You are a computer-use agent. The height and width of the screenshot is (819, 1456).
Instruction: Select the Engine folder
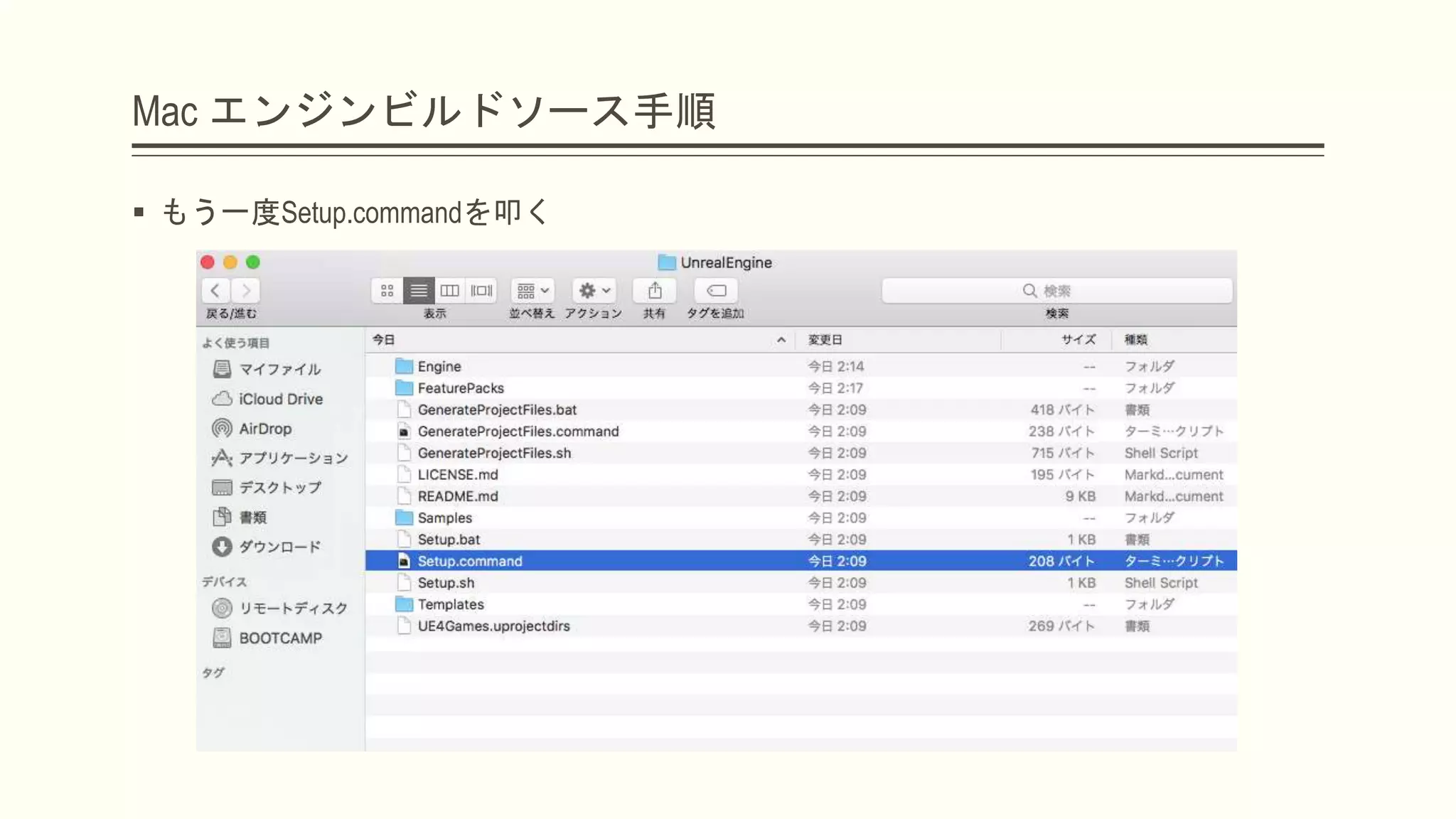(x=801, y=366)
